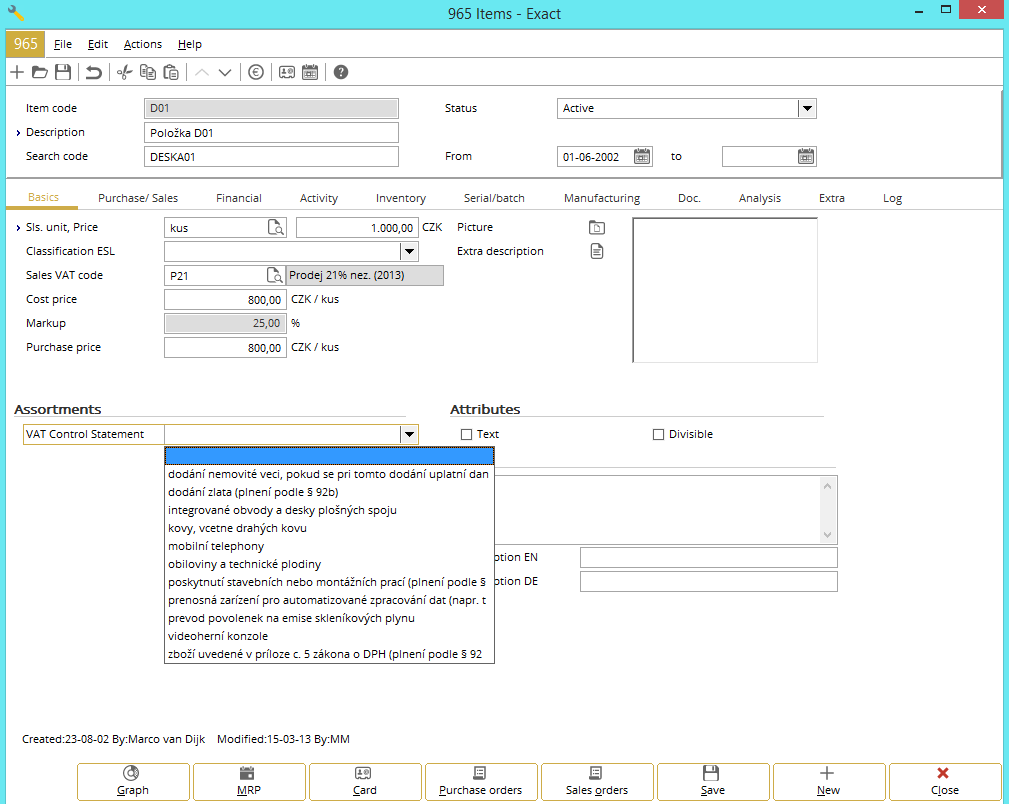Select 'mobilní telephony' from dropdown list
Screen dimensions: 1009x804
[216, 546]
